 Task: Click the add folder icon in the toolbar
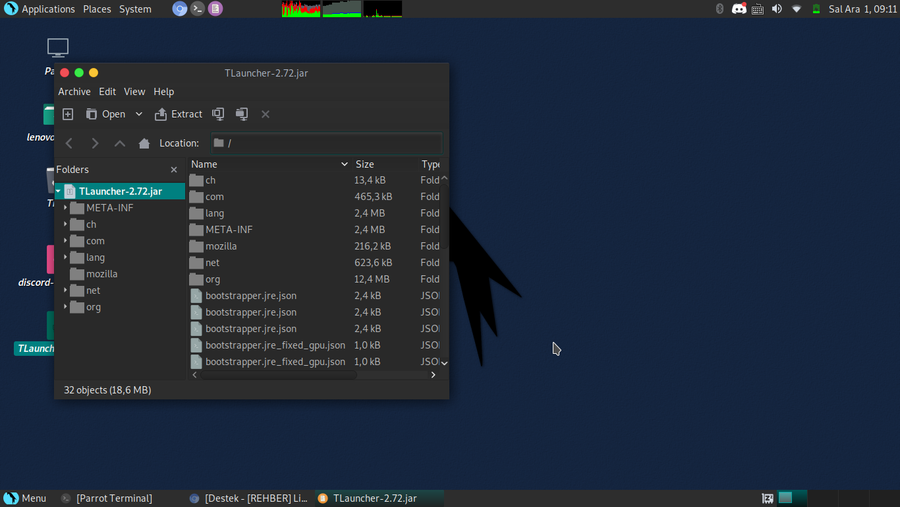tap(242, 114)
